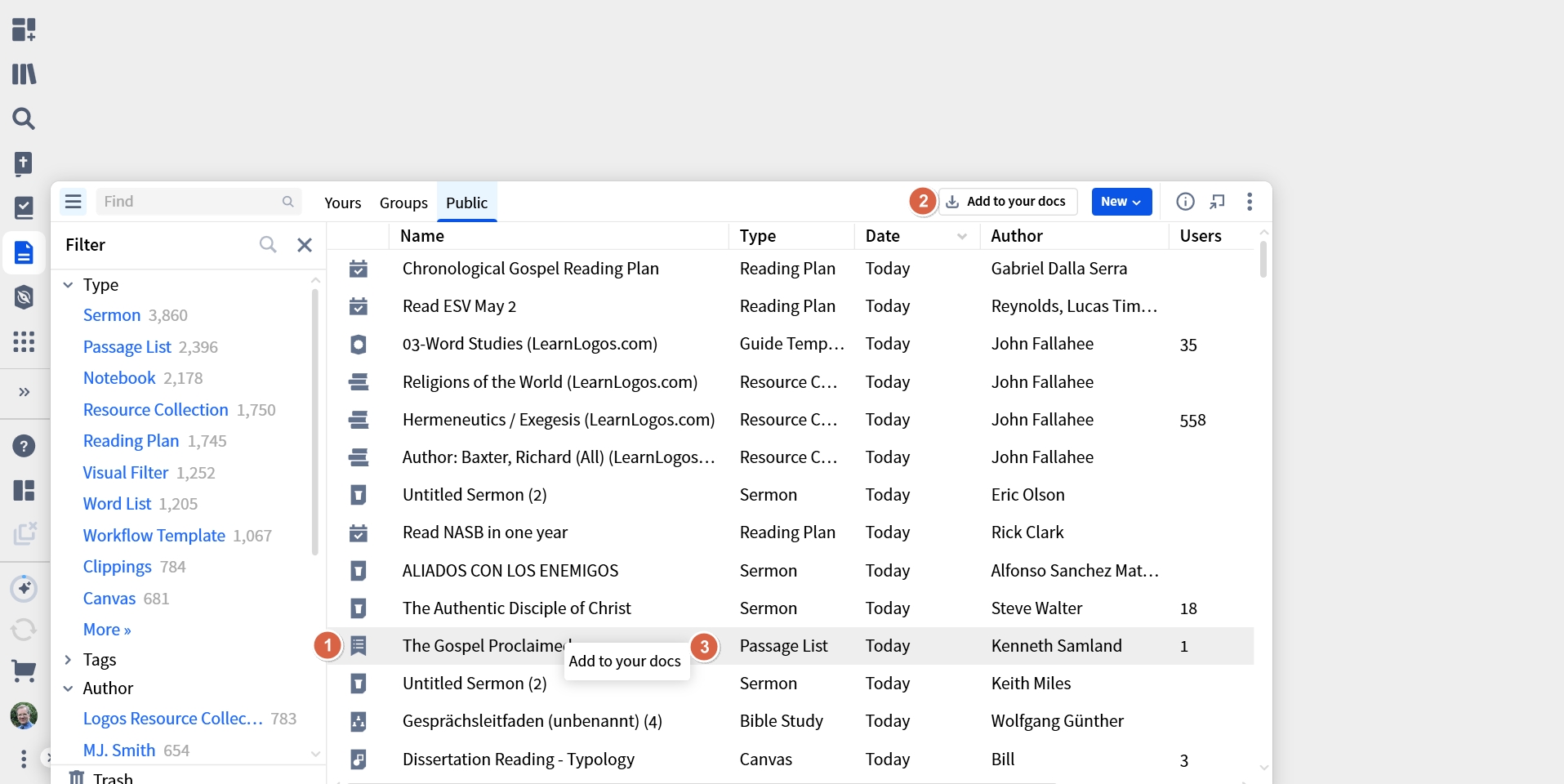Filter by Sermon type
The image size is (1564, 784).
point(112,315)
